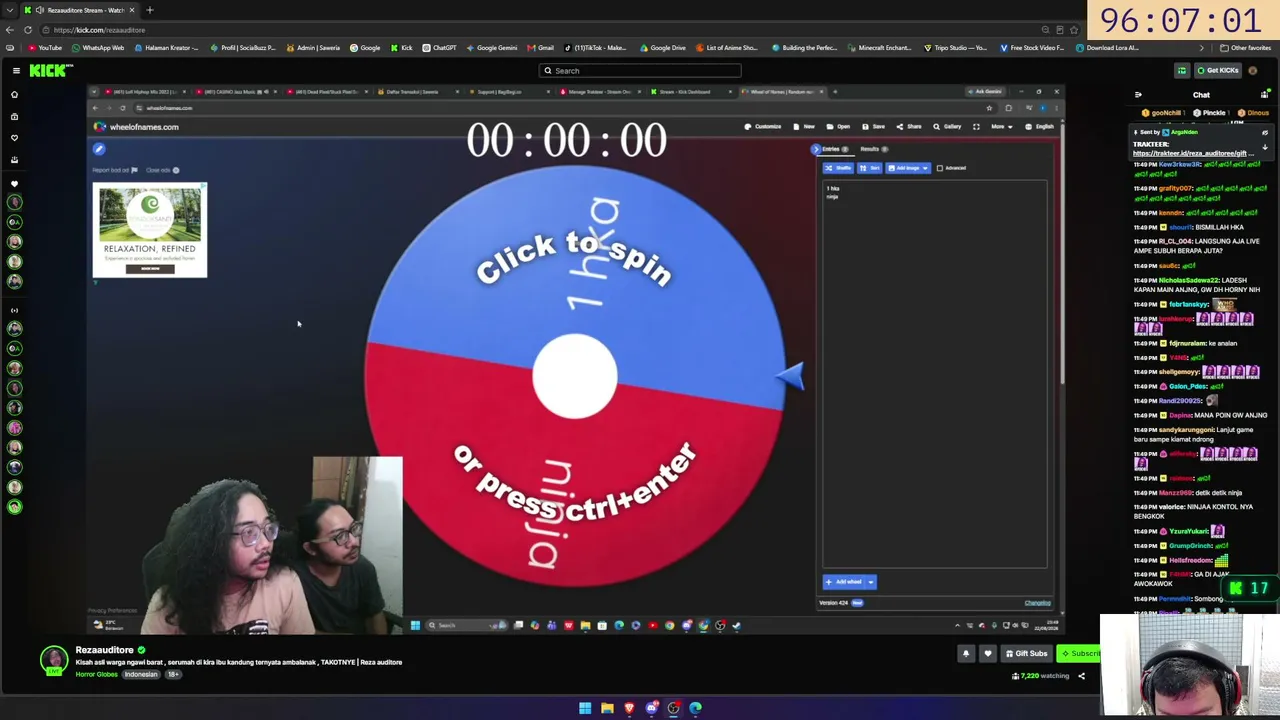The height and width of the screenshot is (720, 1280).
Task: Click the Gift Subs button
Action: click(x=1027, y=653)
